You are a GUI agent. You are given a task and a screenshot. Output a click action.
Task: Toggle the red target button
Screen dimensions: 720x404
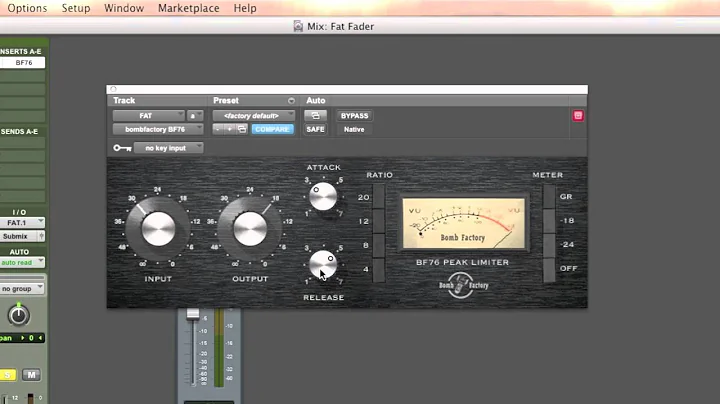pyautogui.click(x=578, y=116)
